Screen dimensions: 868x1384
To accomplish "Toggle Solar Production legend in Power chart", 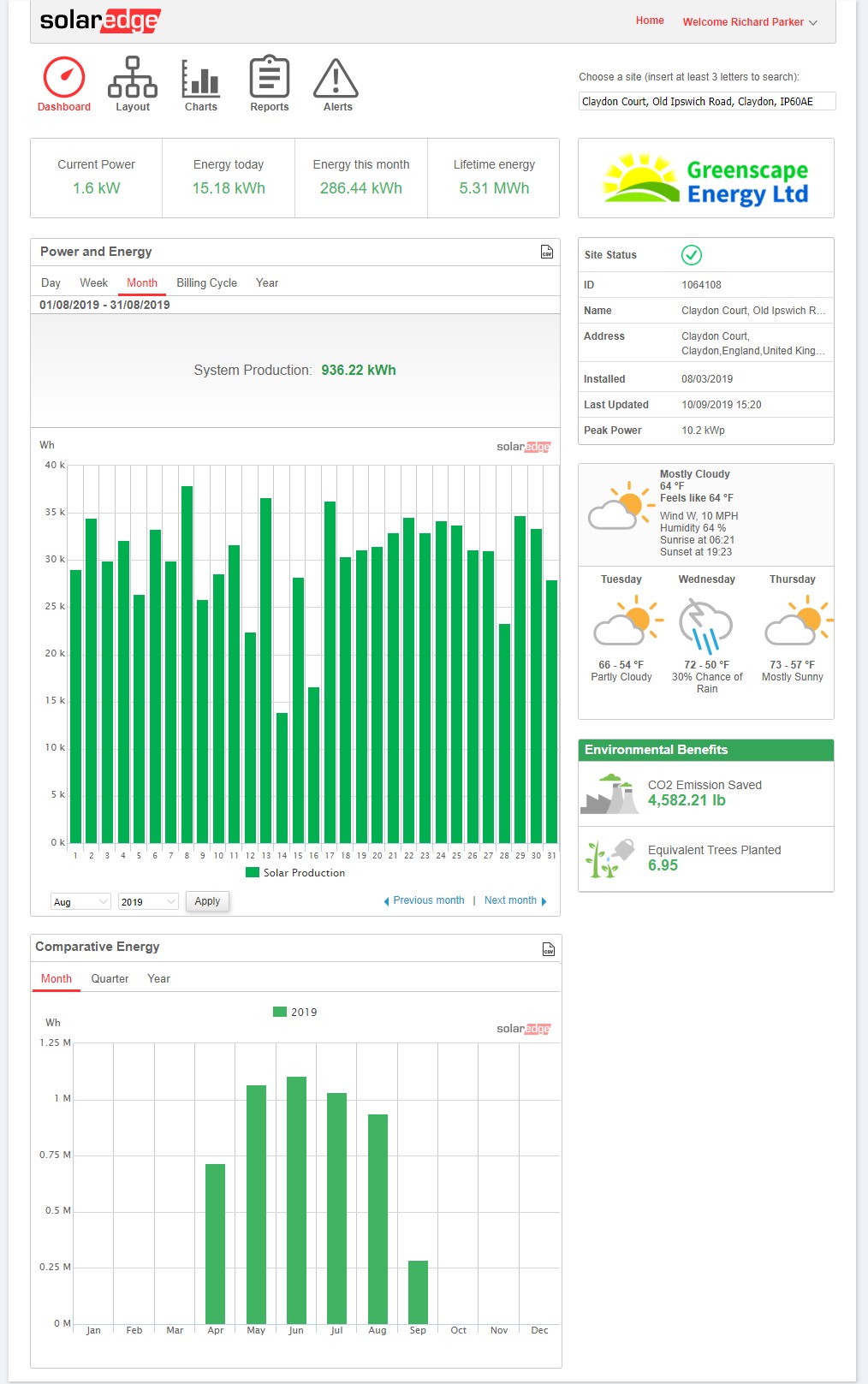I will (295, 872).
